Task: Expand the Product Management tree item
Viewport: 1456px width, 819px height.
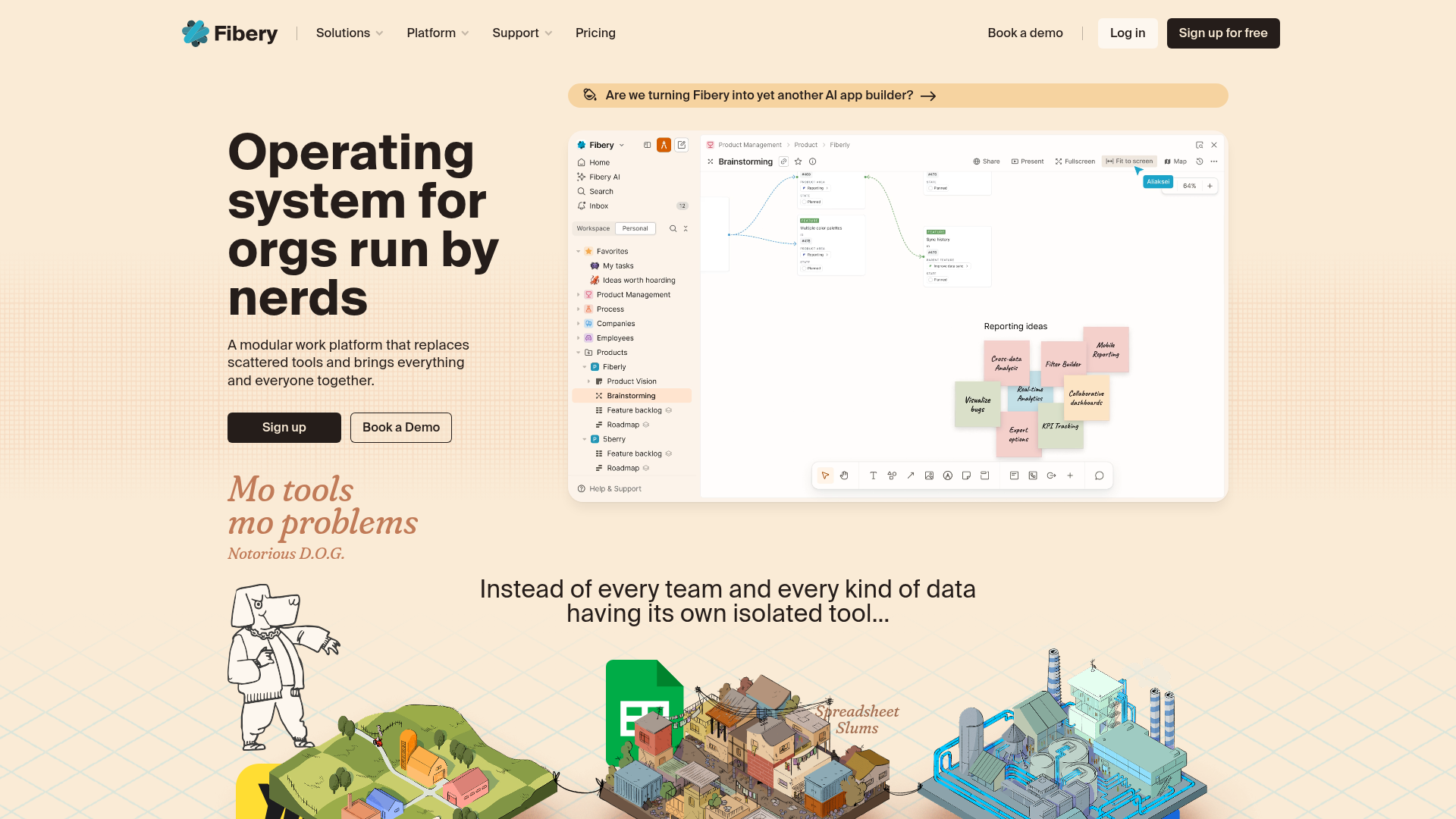Action: [x=578, y=295]
